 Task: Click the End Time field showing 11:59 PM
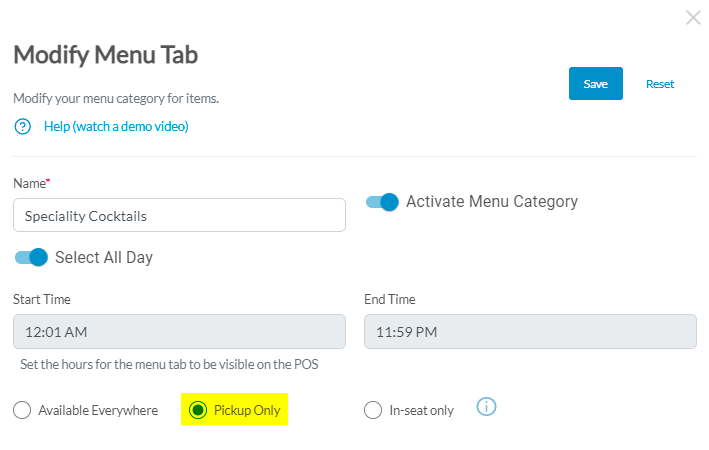[x=530, y=332]
